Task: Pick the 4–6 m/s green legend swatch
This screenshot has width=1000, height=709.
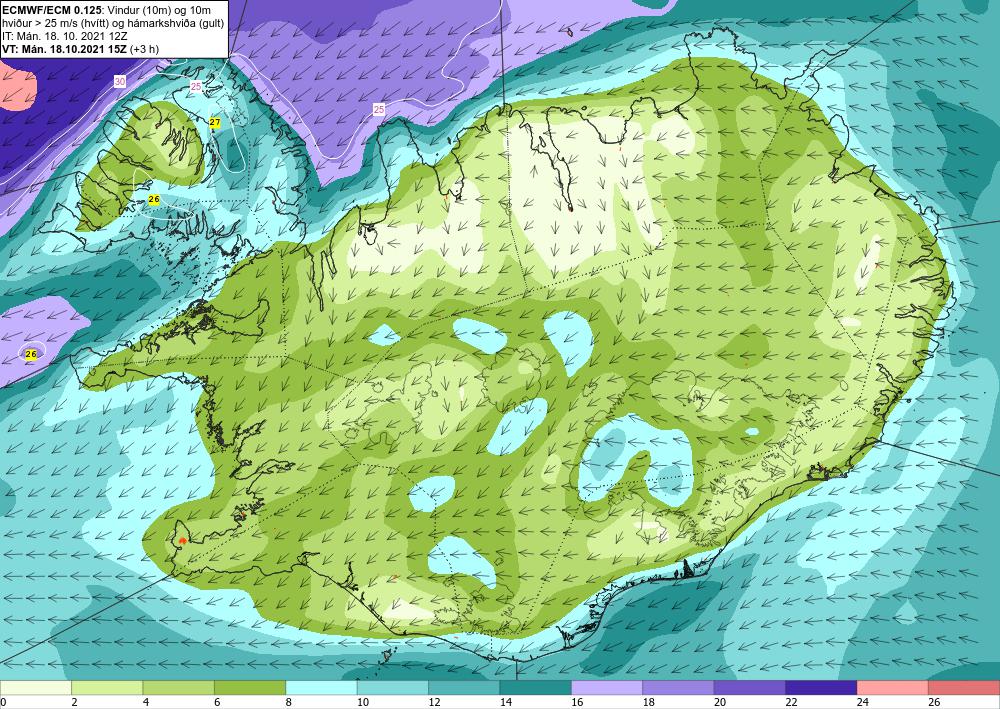Action: click(179, 687)
